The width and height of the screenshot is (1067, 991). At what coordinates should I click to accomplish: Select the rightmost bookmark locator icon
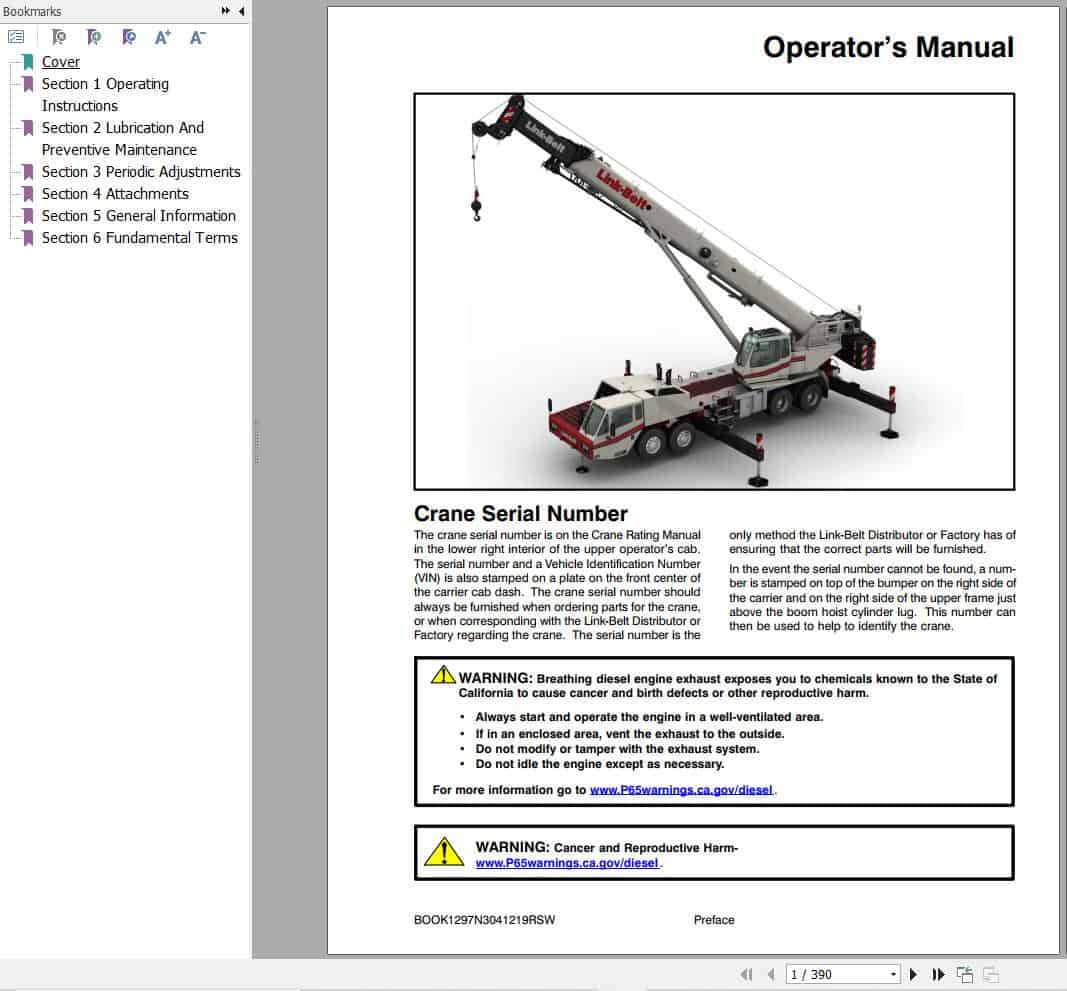pos(128,37)
